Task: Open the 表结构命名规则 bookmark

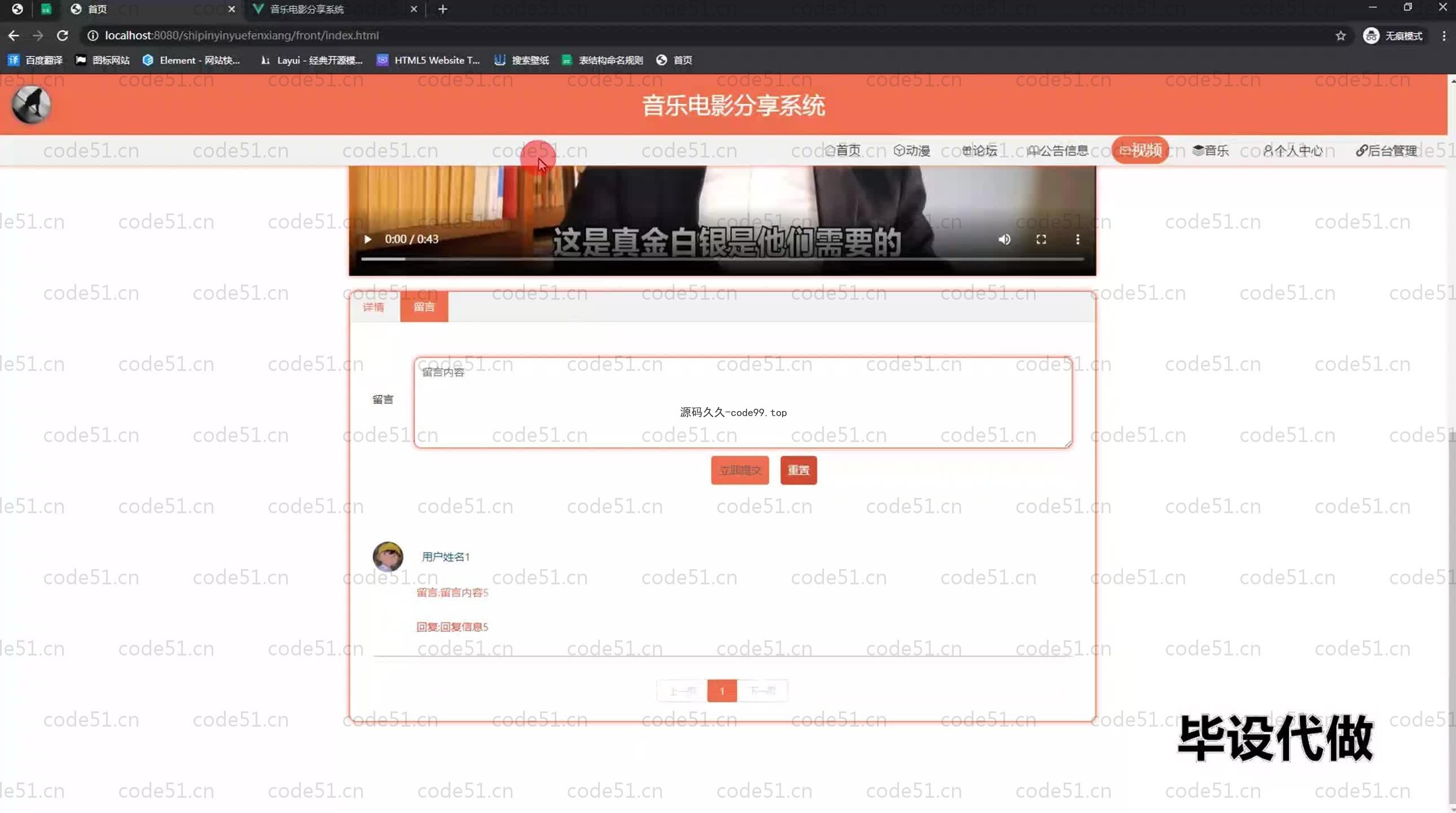Action: coord(602,60)
